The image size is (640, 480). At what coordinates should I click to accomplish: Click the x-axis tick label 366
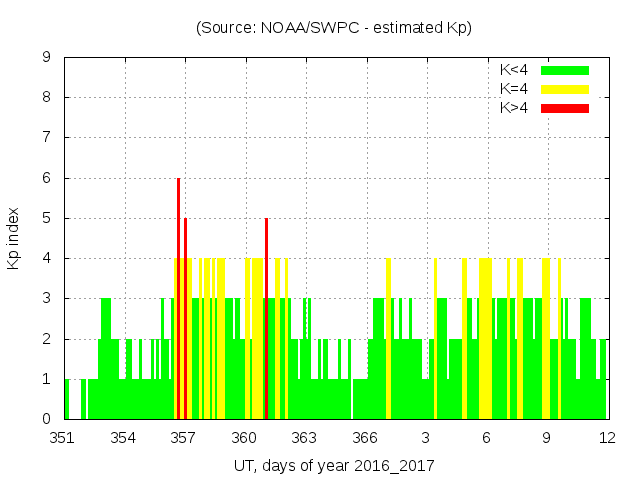point(365,437)
